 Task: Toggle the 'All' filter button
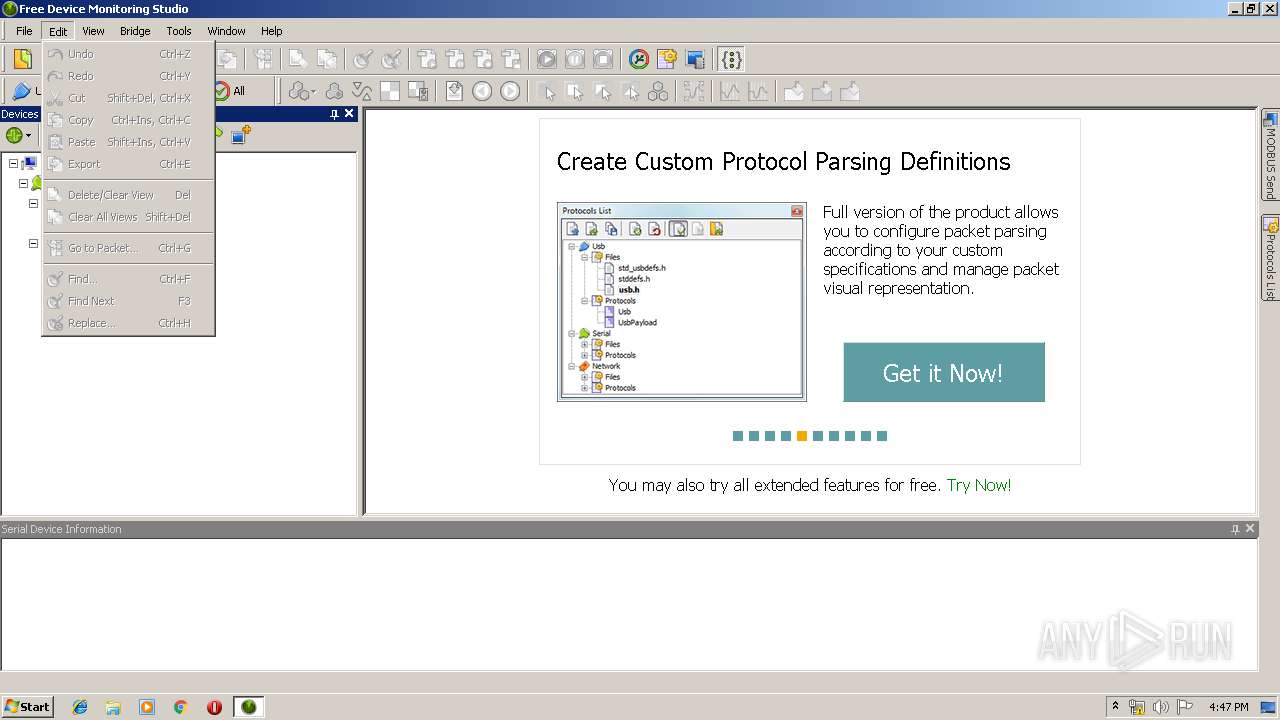click(x=229, y=91)
